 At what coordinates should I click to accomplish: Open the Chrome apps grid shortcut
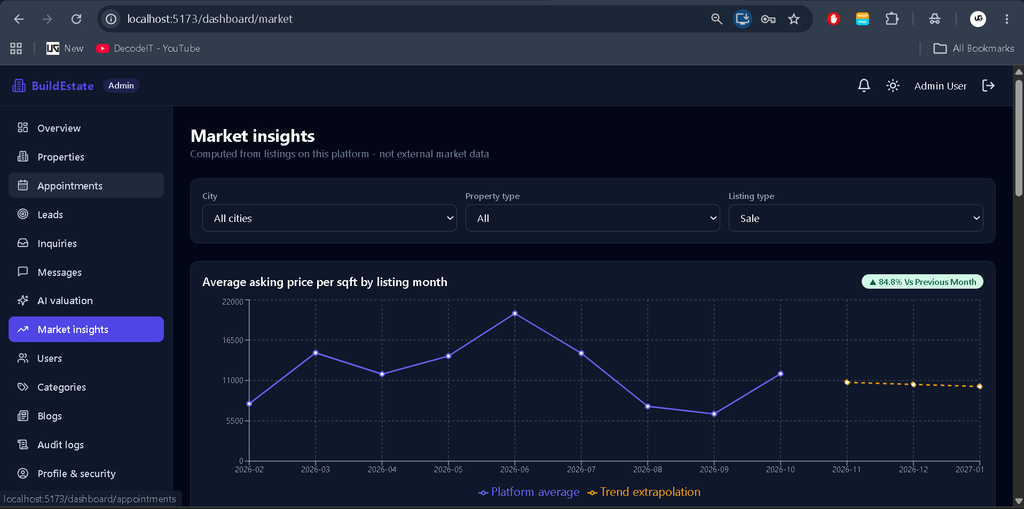16,48
